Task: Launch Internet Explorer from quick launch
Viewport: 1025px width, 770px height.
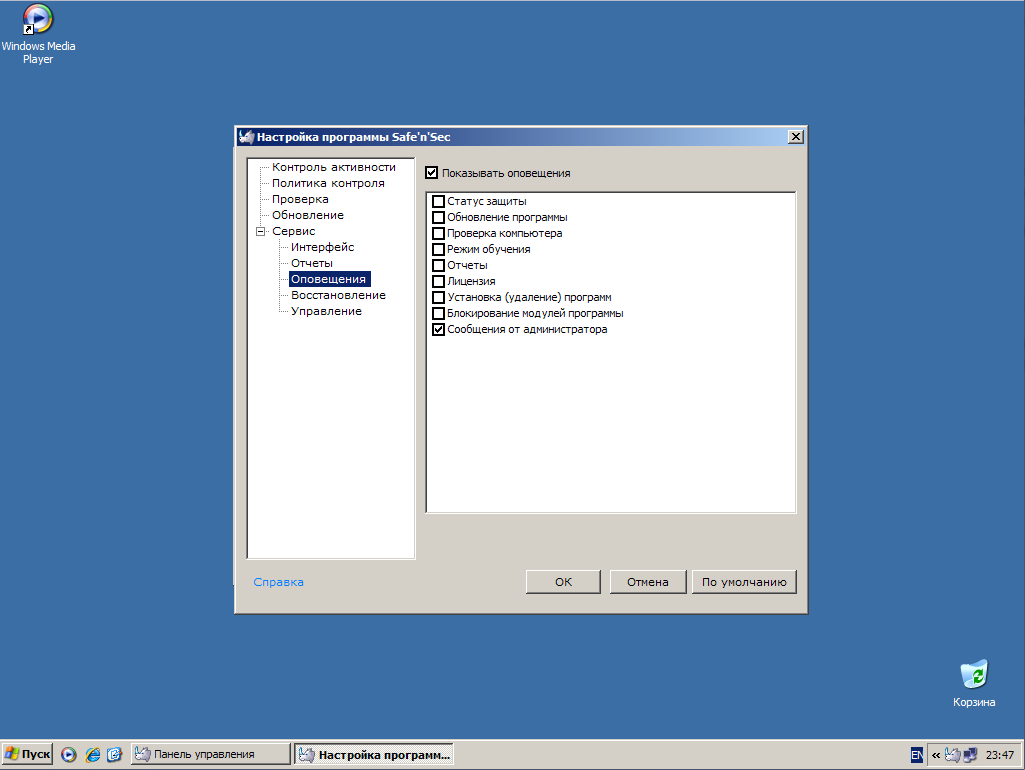Action: (x=93, y=754)
